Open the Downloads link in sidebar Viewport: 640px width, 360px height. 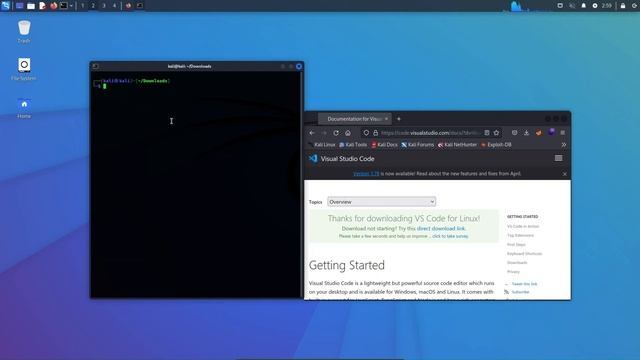517,262
